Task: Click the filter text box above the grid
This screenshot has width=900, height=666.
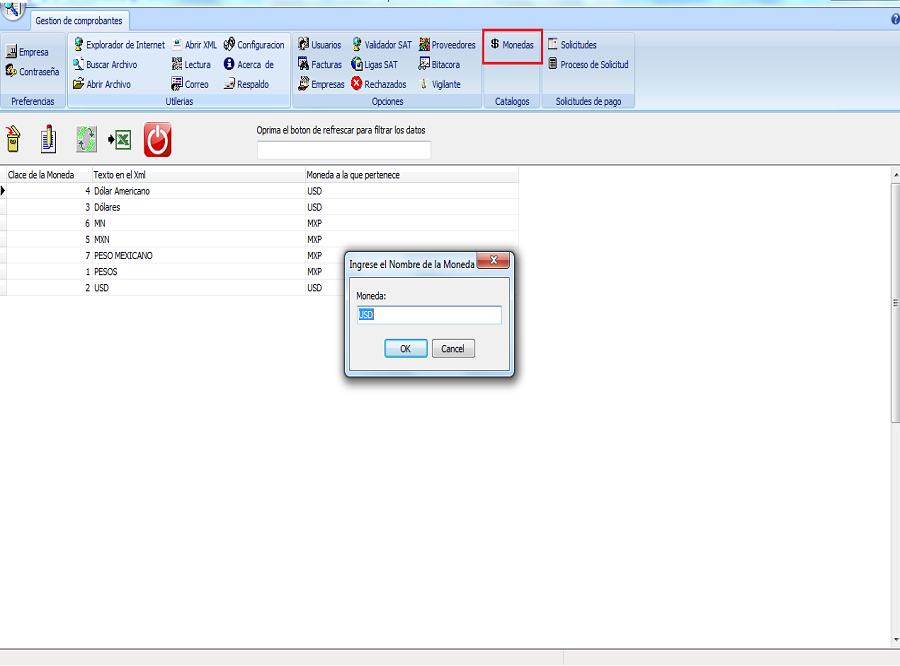Action: click(x=343, y=150)
